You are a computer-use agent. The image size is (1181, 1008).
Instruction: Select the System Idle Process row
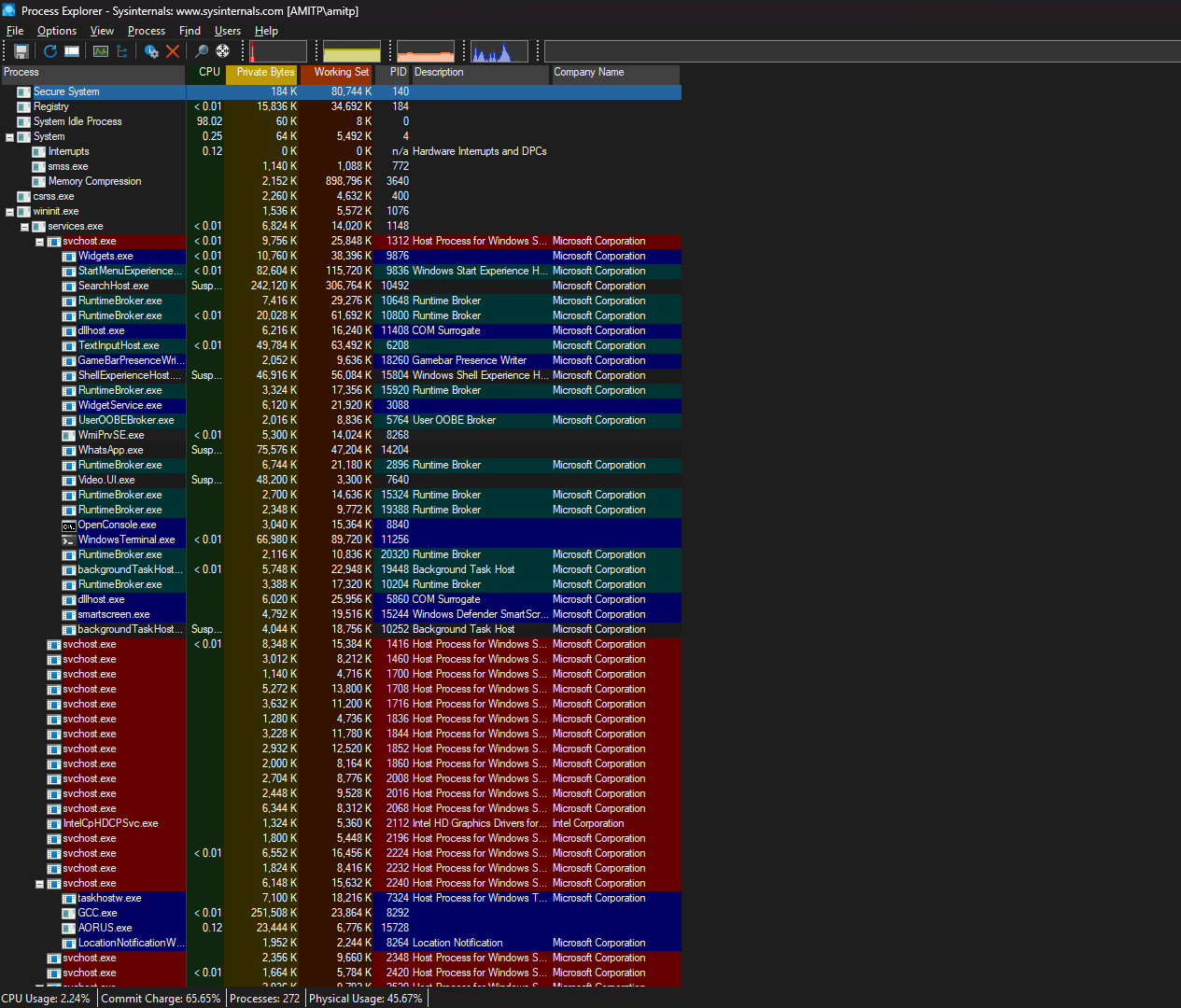[77, 121]
